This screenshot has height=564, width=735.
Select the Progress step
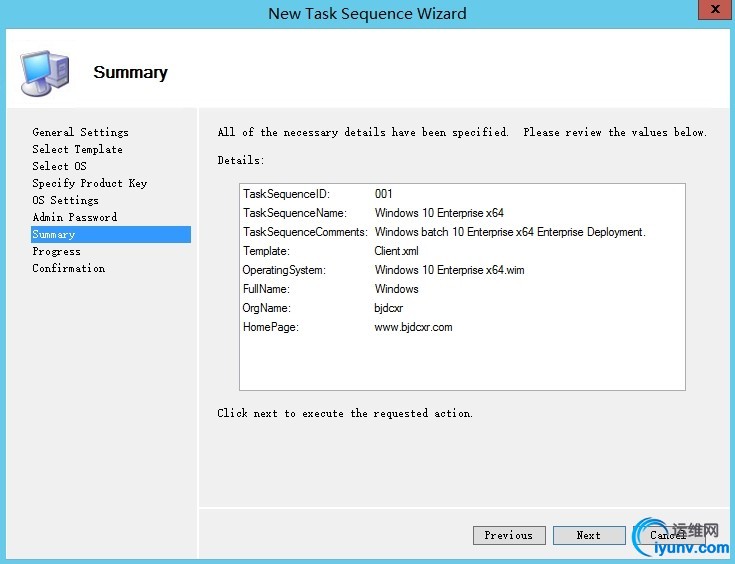[x=56, y=251]
